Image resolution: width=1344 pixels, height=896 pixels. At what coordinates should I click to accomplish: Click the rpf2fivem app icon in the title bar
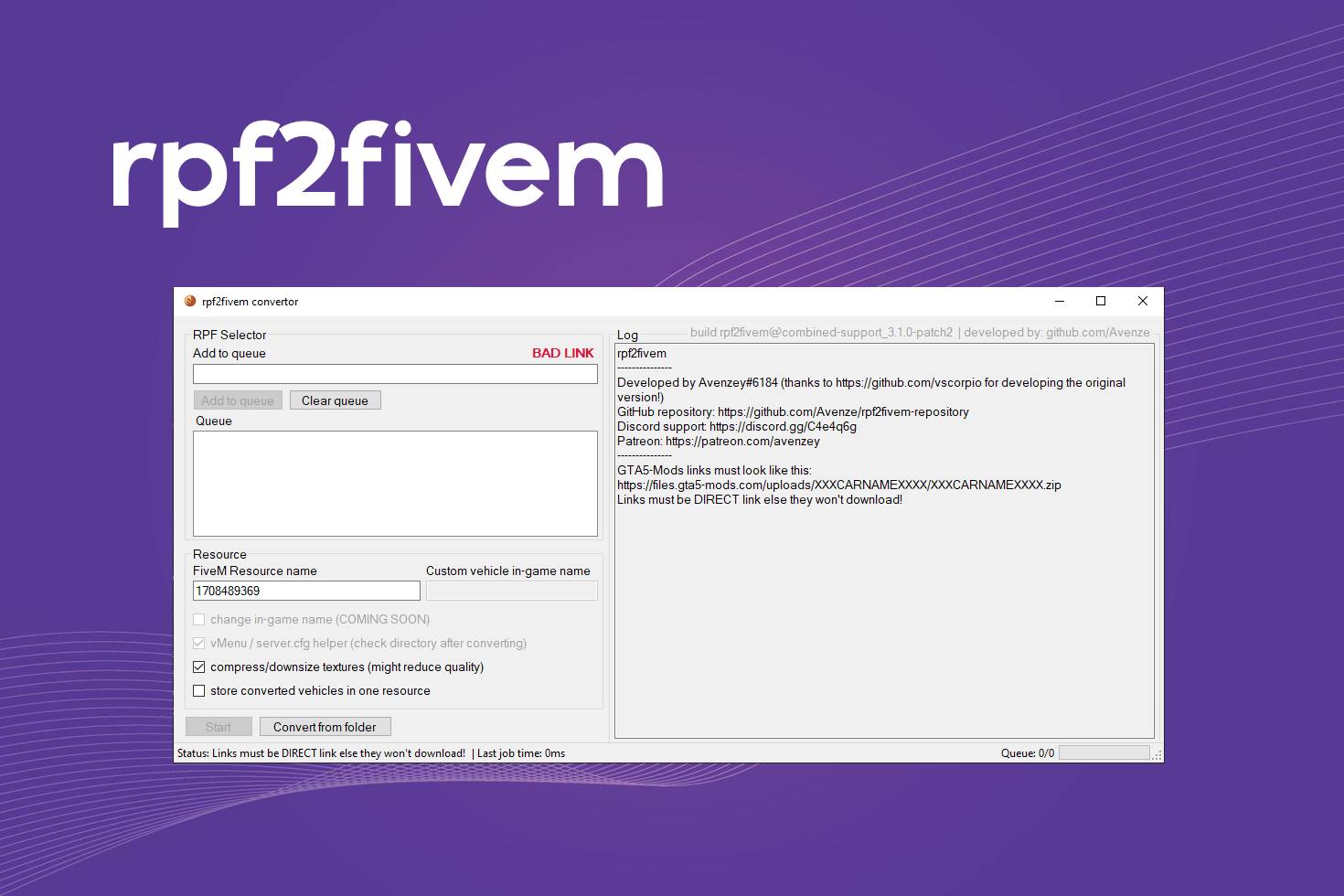(x=189, y=301)
